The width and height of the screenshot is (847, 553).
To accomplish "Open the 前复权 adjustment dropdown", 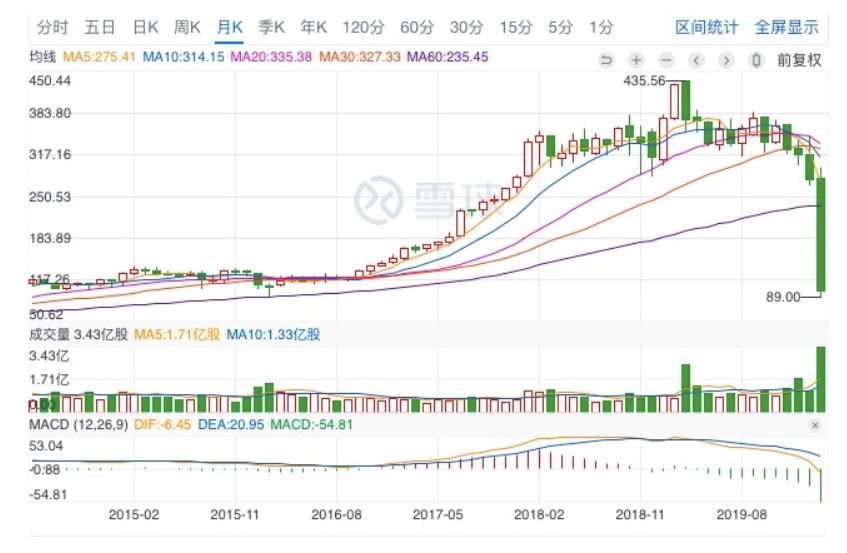I will pyautogui.click(x=799, y=60).
